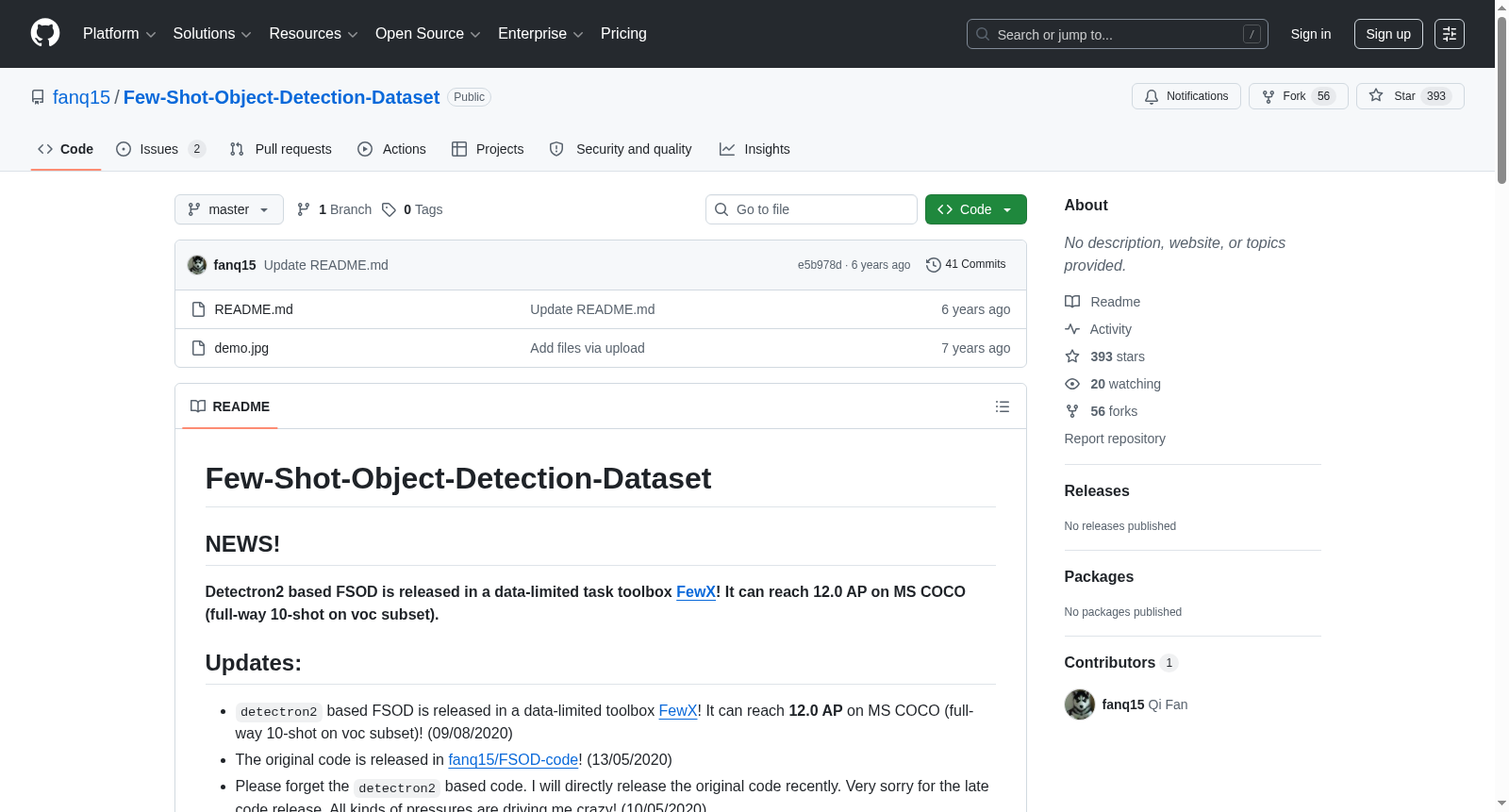Expand the Platform menu
1509x812 pixels.
(x=119, y=34)
